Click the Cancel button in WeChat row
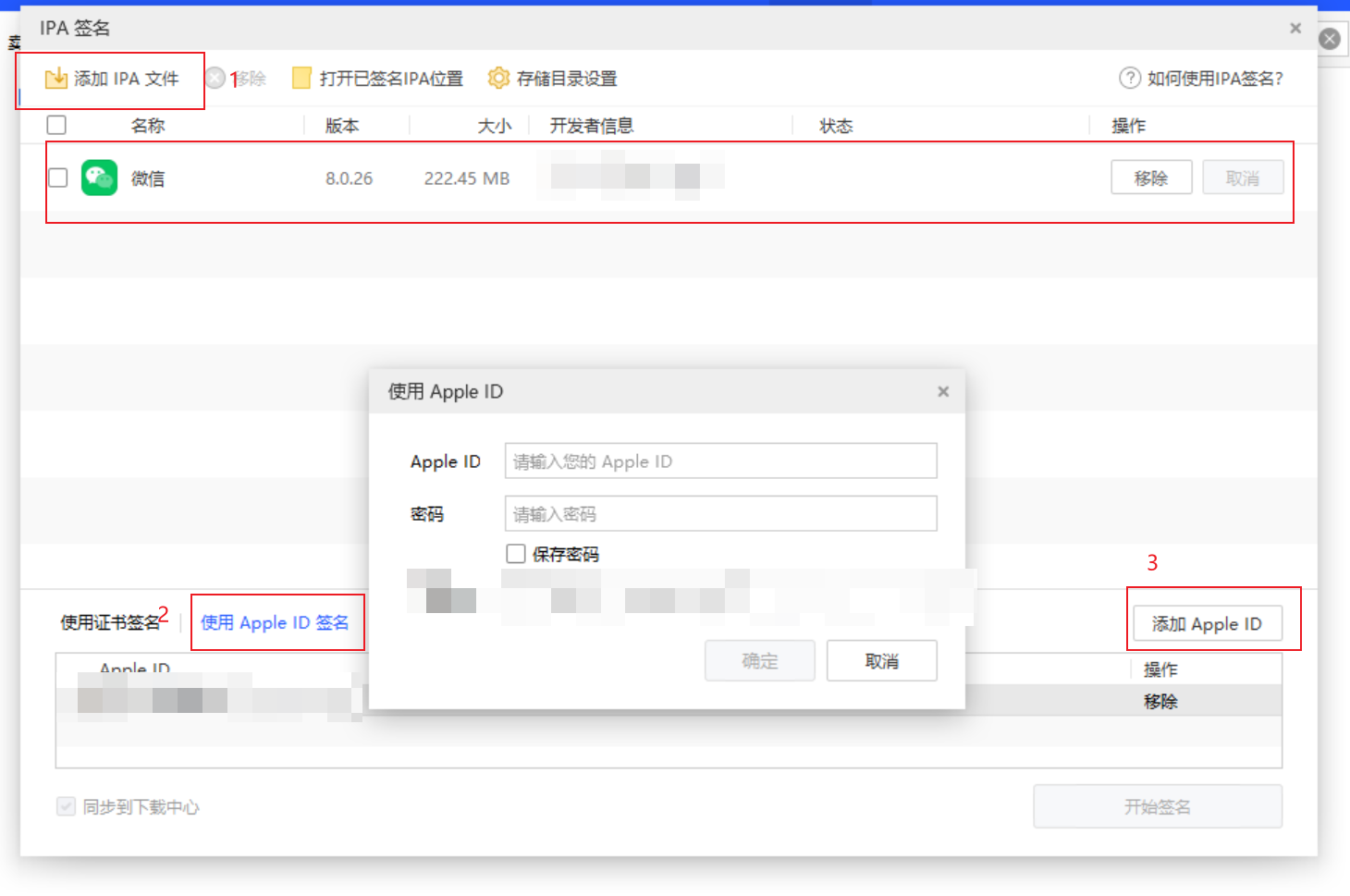1350x896 pixels. coord(1243,178)
